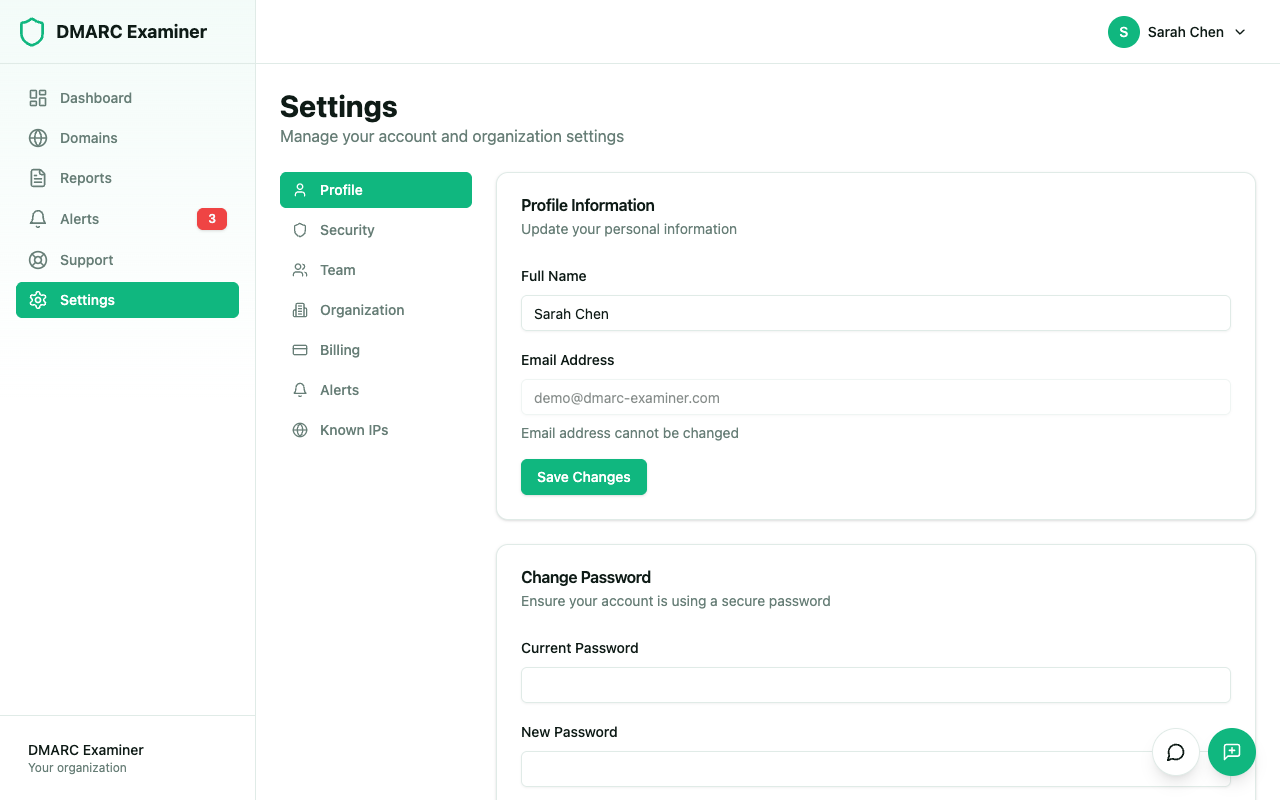Click the Reports document icon
The height and width of the screenshot is (800, 1280).
click(38, 178)
